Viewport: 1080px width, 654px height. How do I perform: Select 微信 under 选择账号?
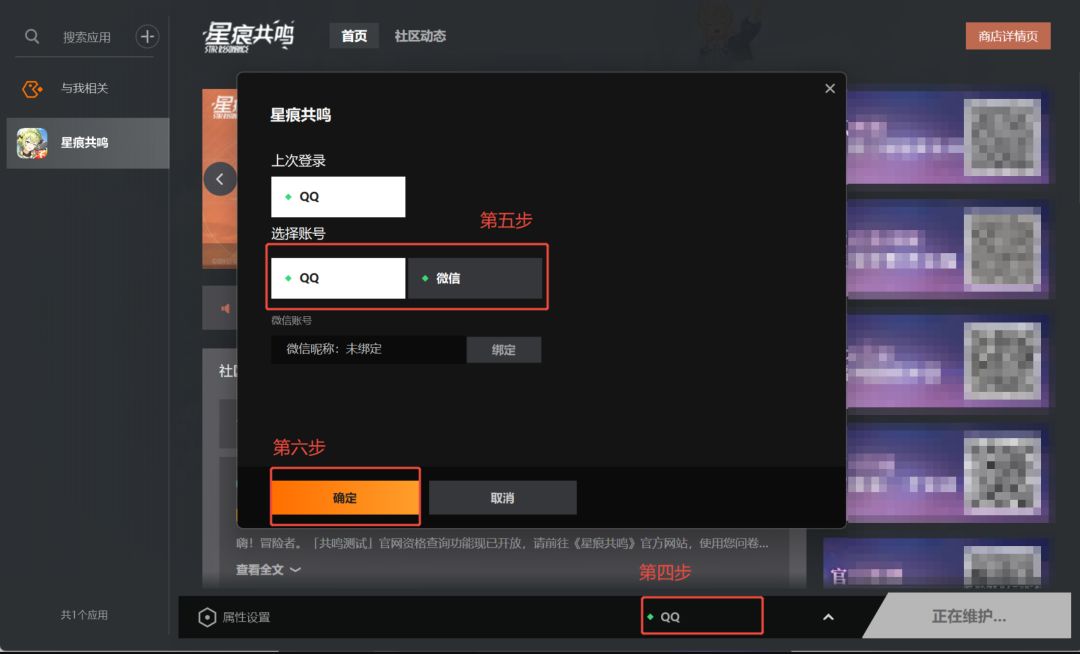coord(475,278)
